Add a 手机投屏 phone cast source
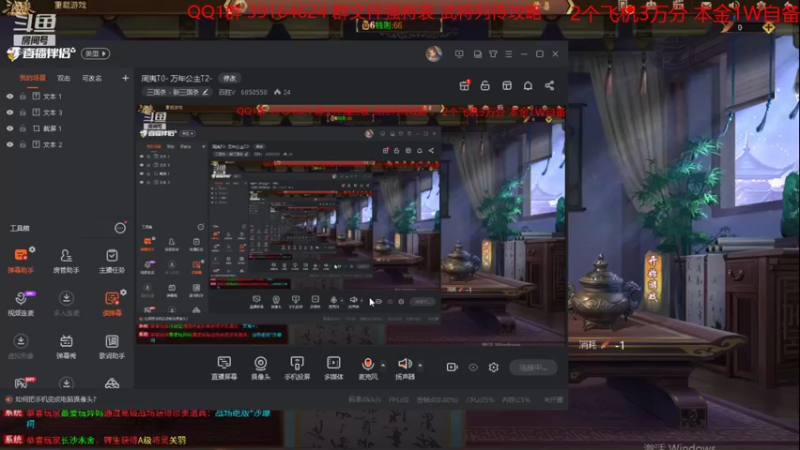The image size is (800, 450). pyautogui.click(x=297, y=367)
